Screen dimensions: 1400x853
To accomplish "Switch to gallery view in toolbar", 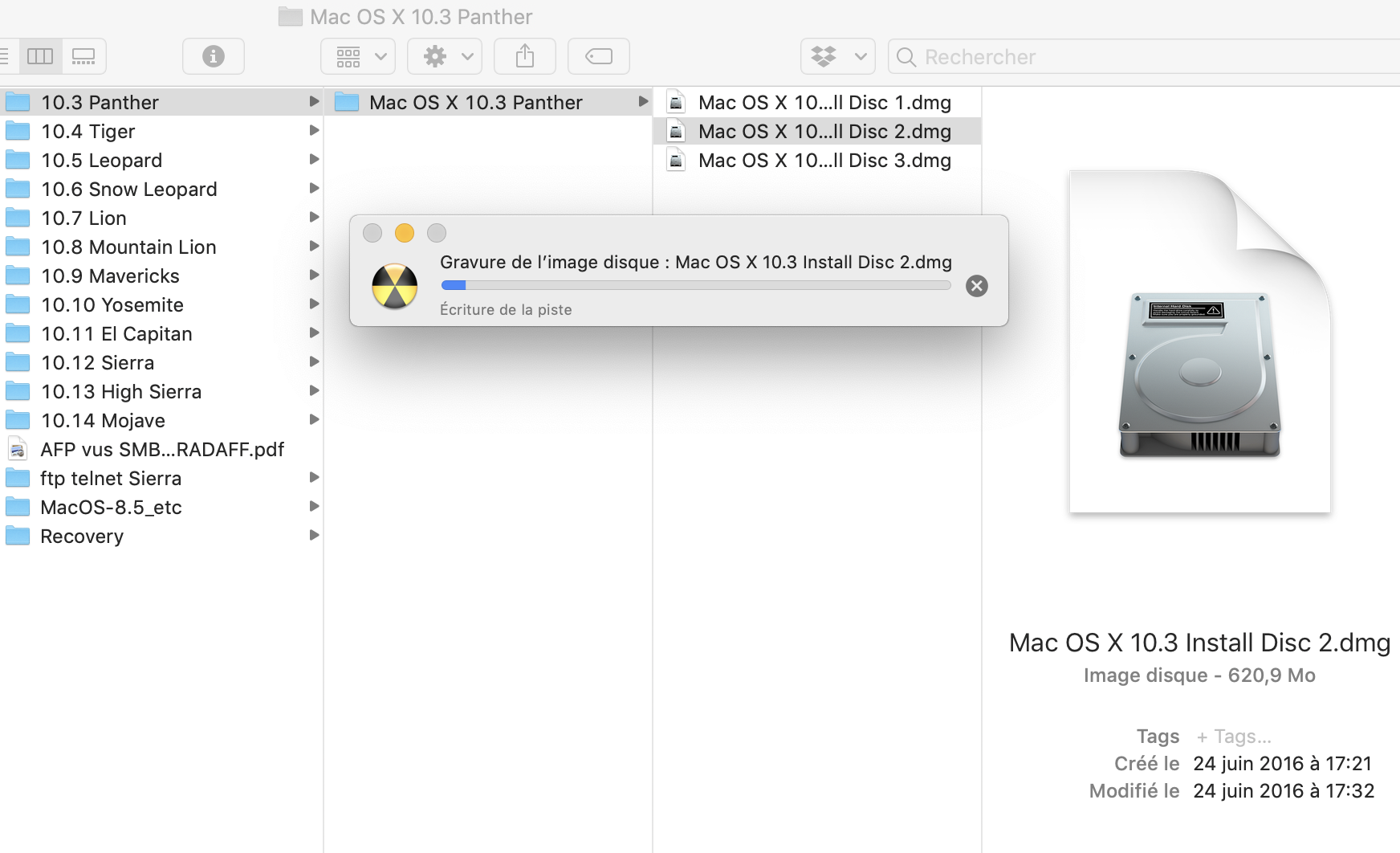I will (83, 56).
